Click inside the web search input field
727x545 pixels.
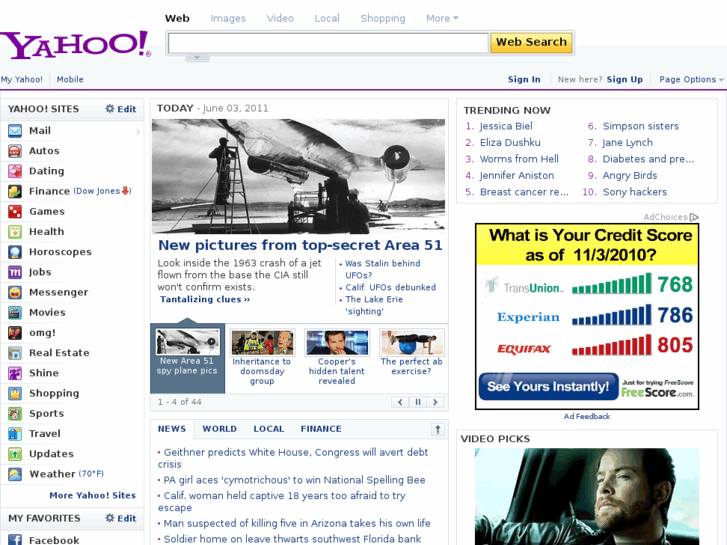(328, 43)
